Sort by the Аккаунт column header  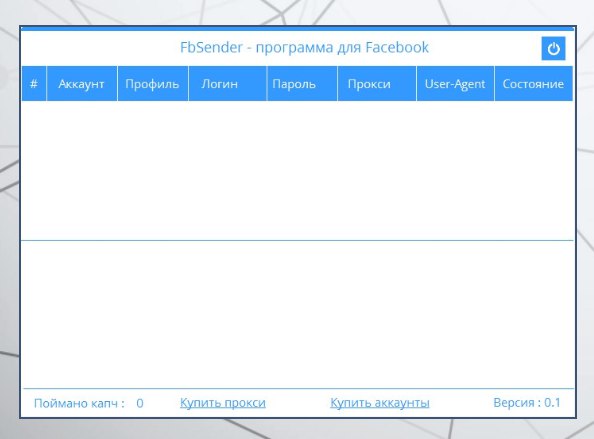(x=81, y=84)
